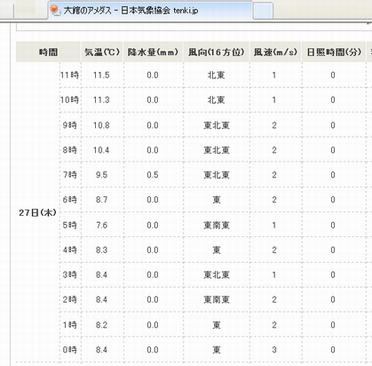Click the 風向(16方位) column header

[216, 52]
